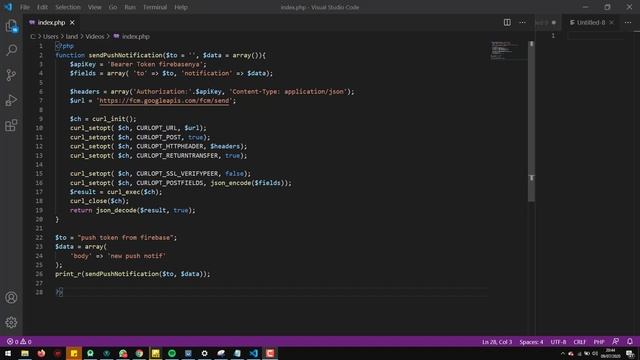
Task: Click Ln 28, Col 3 in status bar
Action: click(497, 342)
